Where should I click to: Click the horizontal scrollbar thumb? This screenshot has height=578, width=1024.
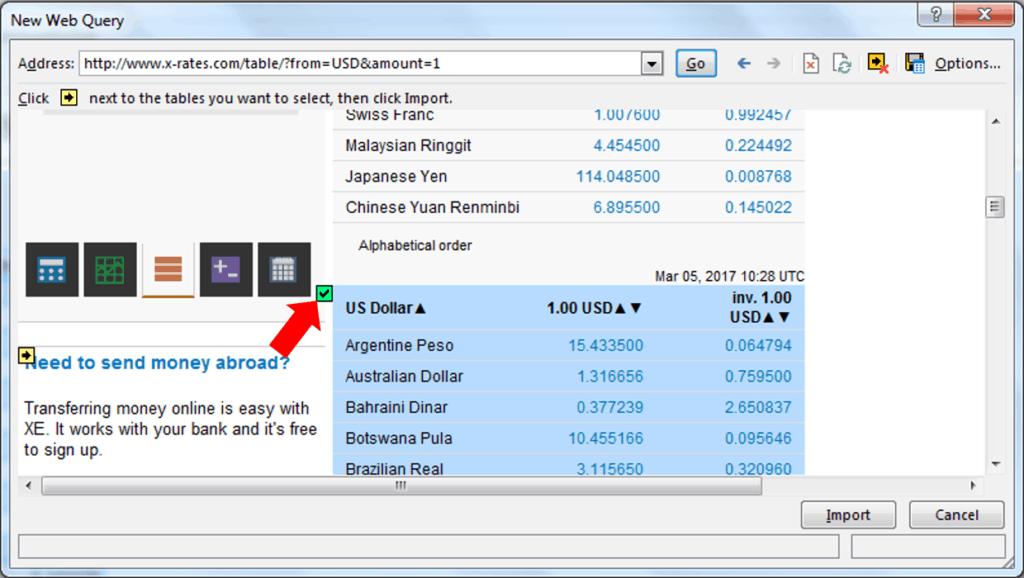click(x=400, y=485)
